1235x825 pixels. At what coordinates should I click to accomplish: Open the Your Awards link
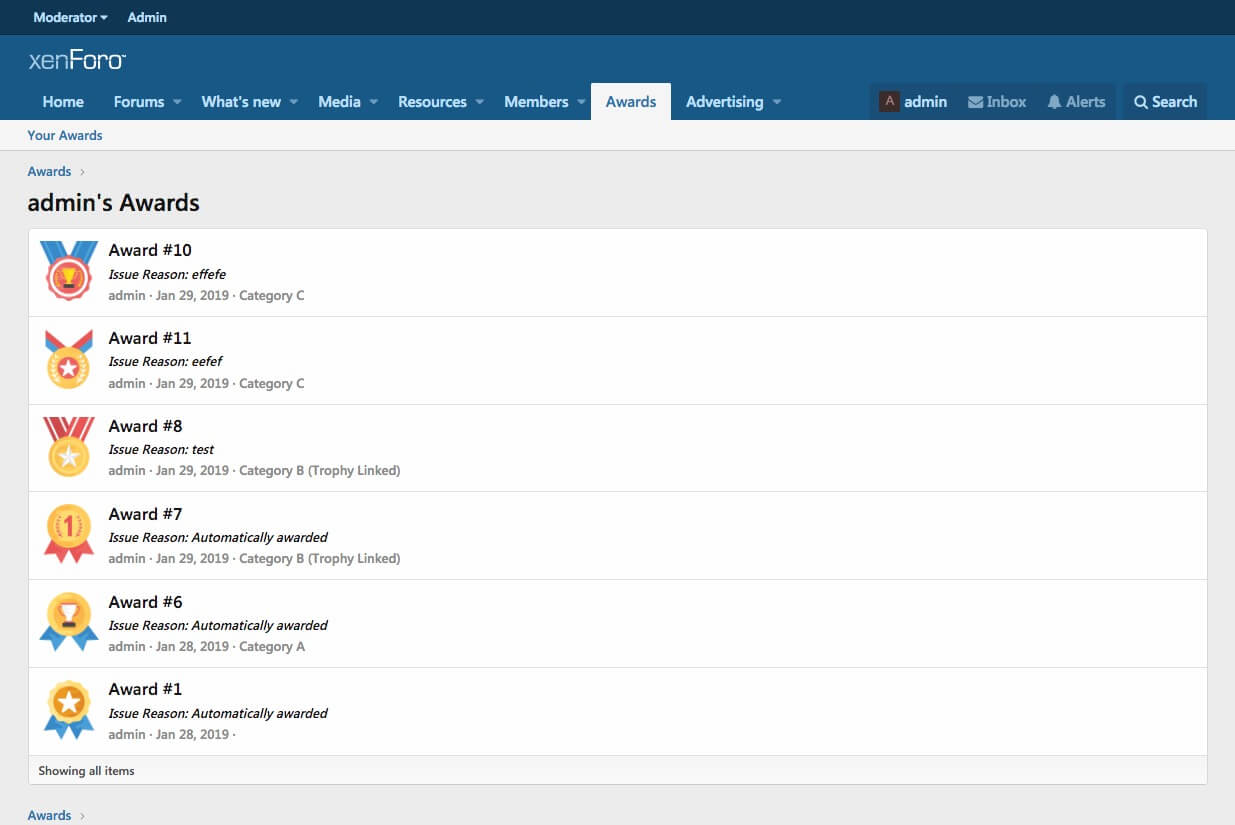[x=65, y=135]
